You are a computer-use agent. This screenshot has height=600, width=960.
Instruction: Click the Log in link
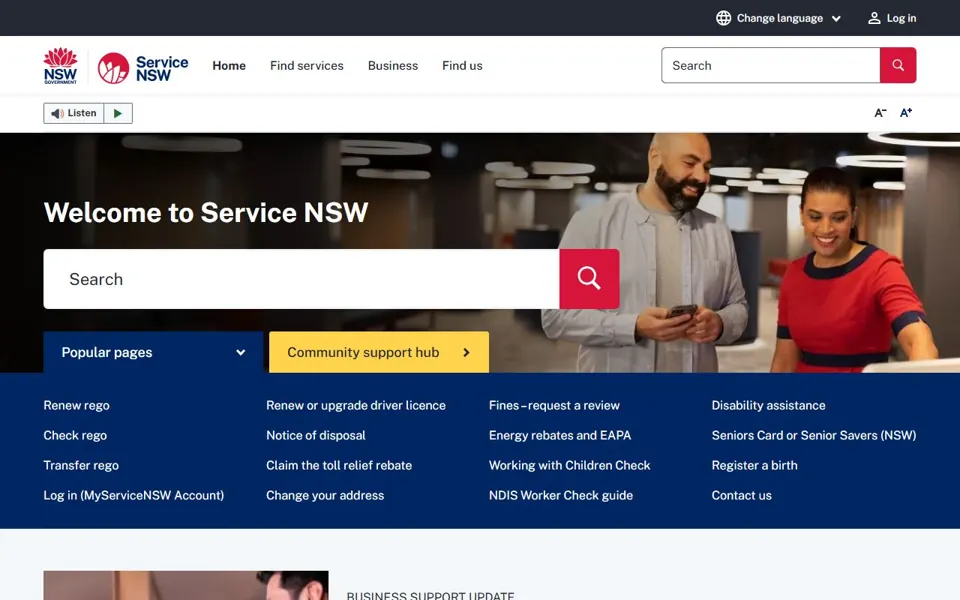point(892,18)
